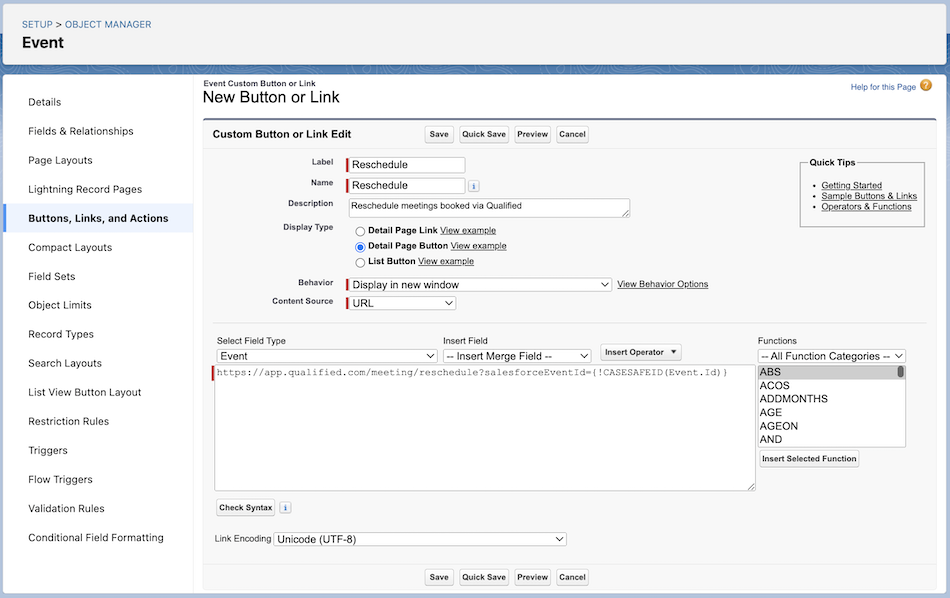Click the bottom Cancel button

point(572,577)
